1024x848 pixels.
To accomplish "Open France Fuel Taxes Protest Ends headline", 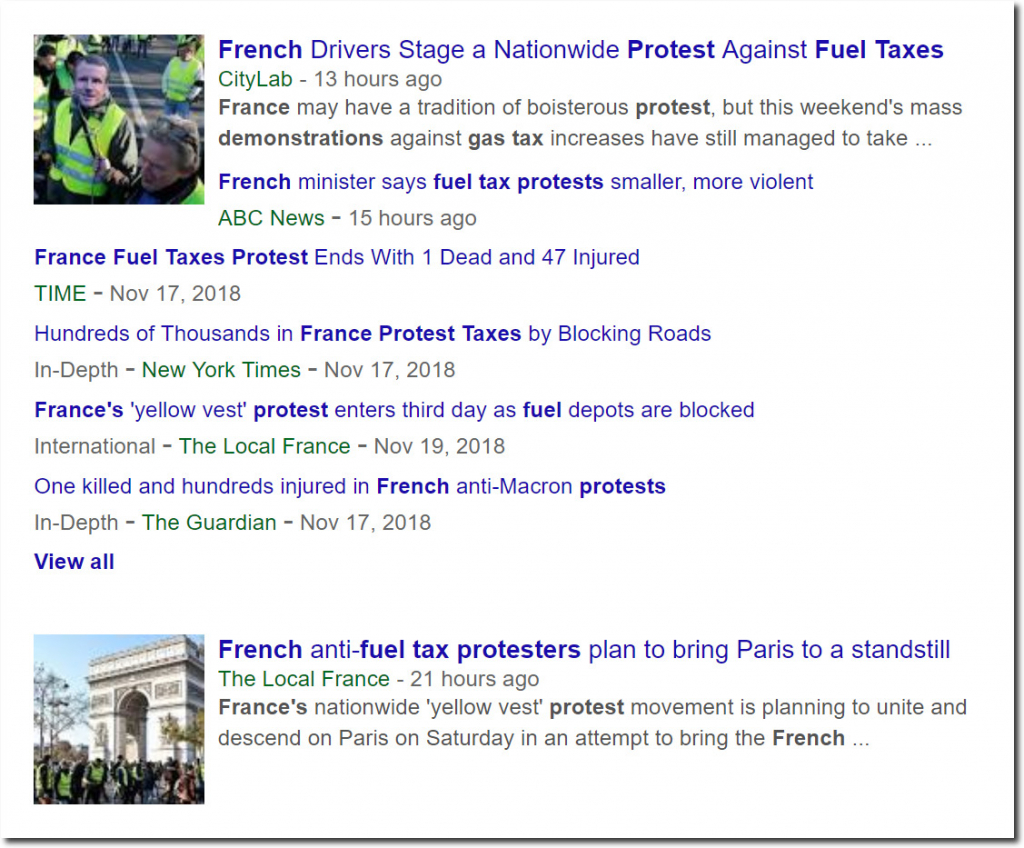I will point(336,257).
